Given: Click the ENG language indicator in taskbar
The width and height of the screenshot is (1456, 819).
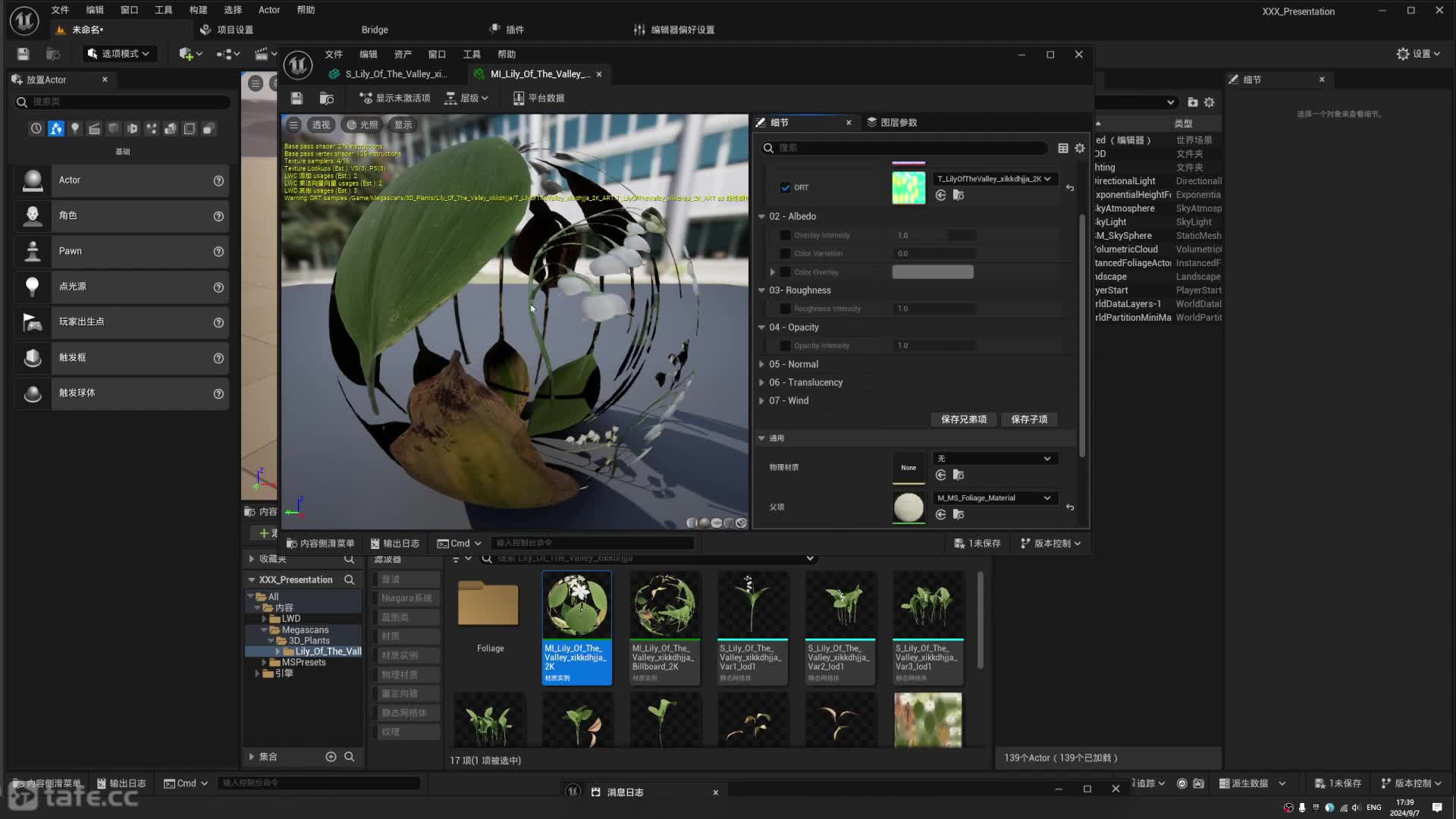Looking at the screenshot, I should click(x=1373, y=808).
